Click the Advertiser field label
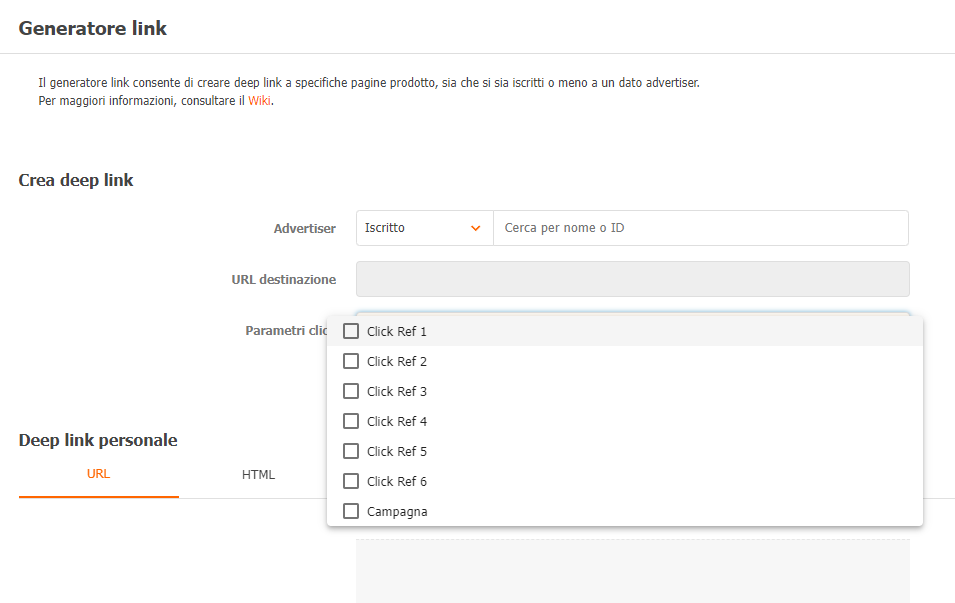Viewport: 955px width, 603px height. coord(304,229)
